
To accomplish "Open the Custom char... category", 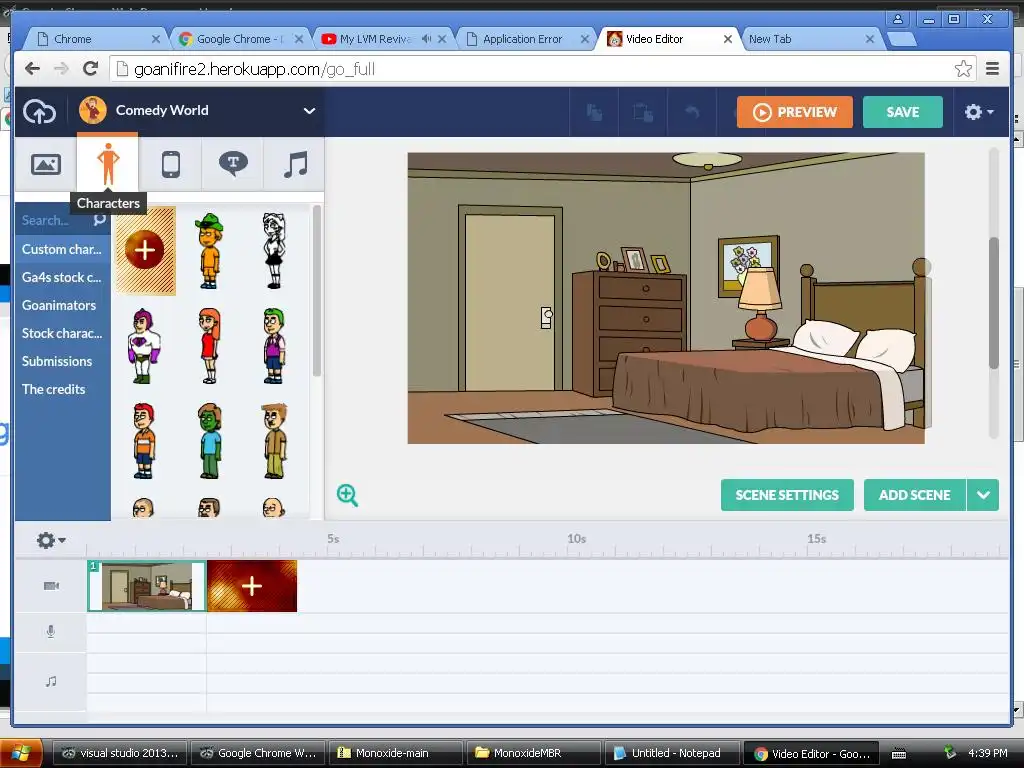I will point(61,249).
